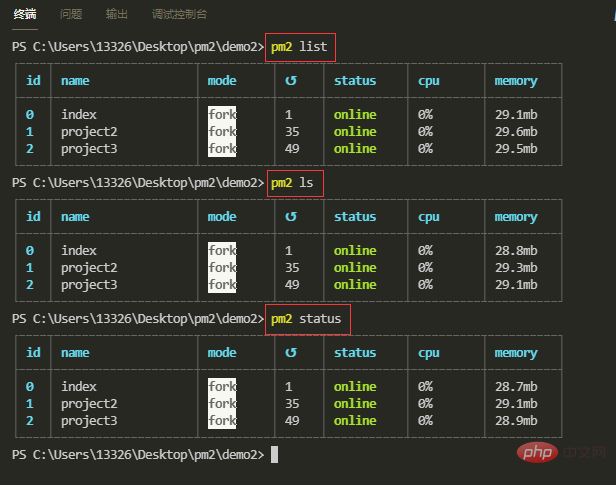Click restart count 1 in pm2 status table

pos(289,386)
